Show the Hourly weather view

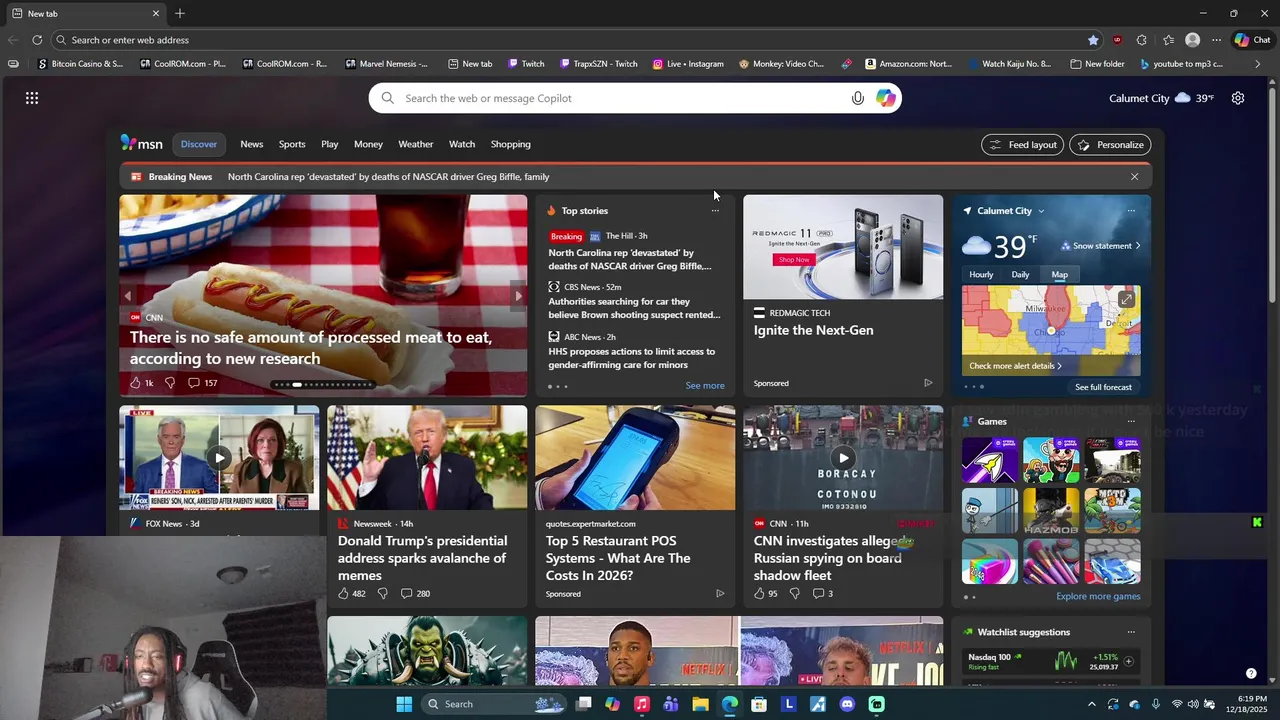click(x=981, y=275)
